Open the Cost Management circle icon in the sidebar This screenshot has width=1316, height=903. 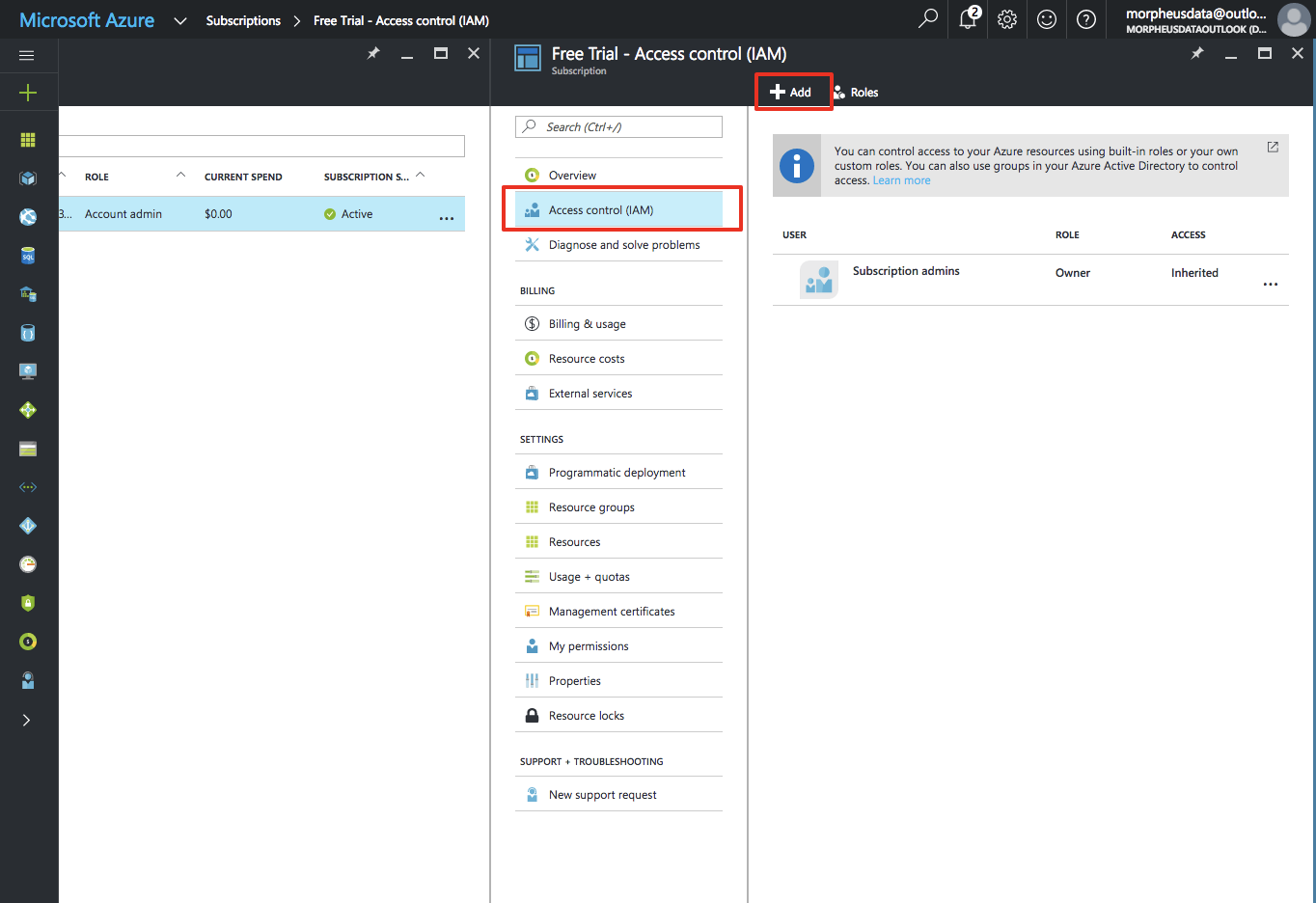coord(28,642)
